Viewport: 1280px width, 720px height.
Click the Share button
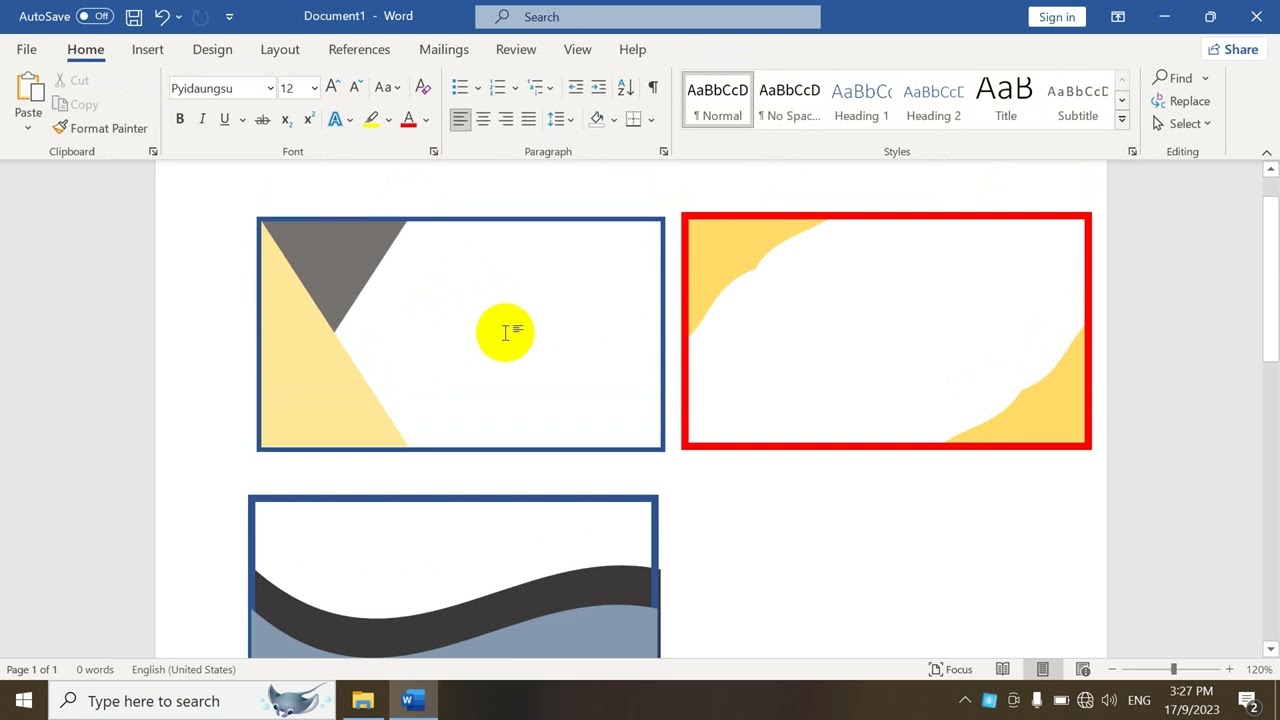[1233, 49]
